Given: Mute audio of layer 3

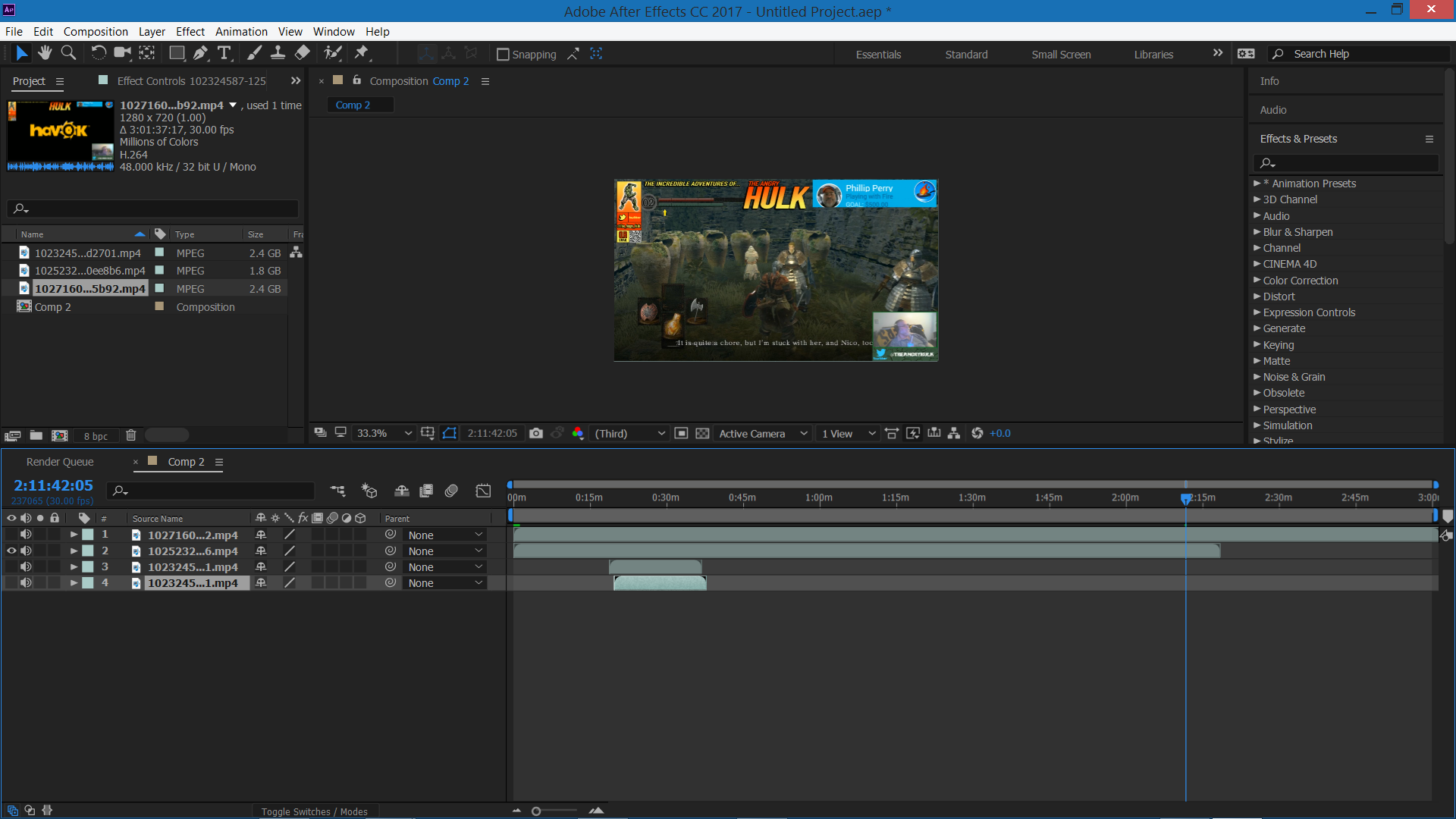Looking at the screenshot, I should click(x=26, y=566).
